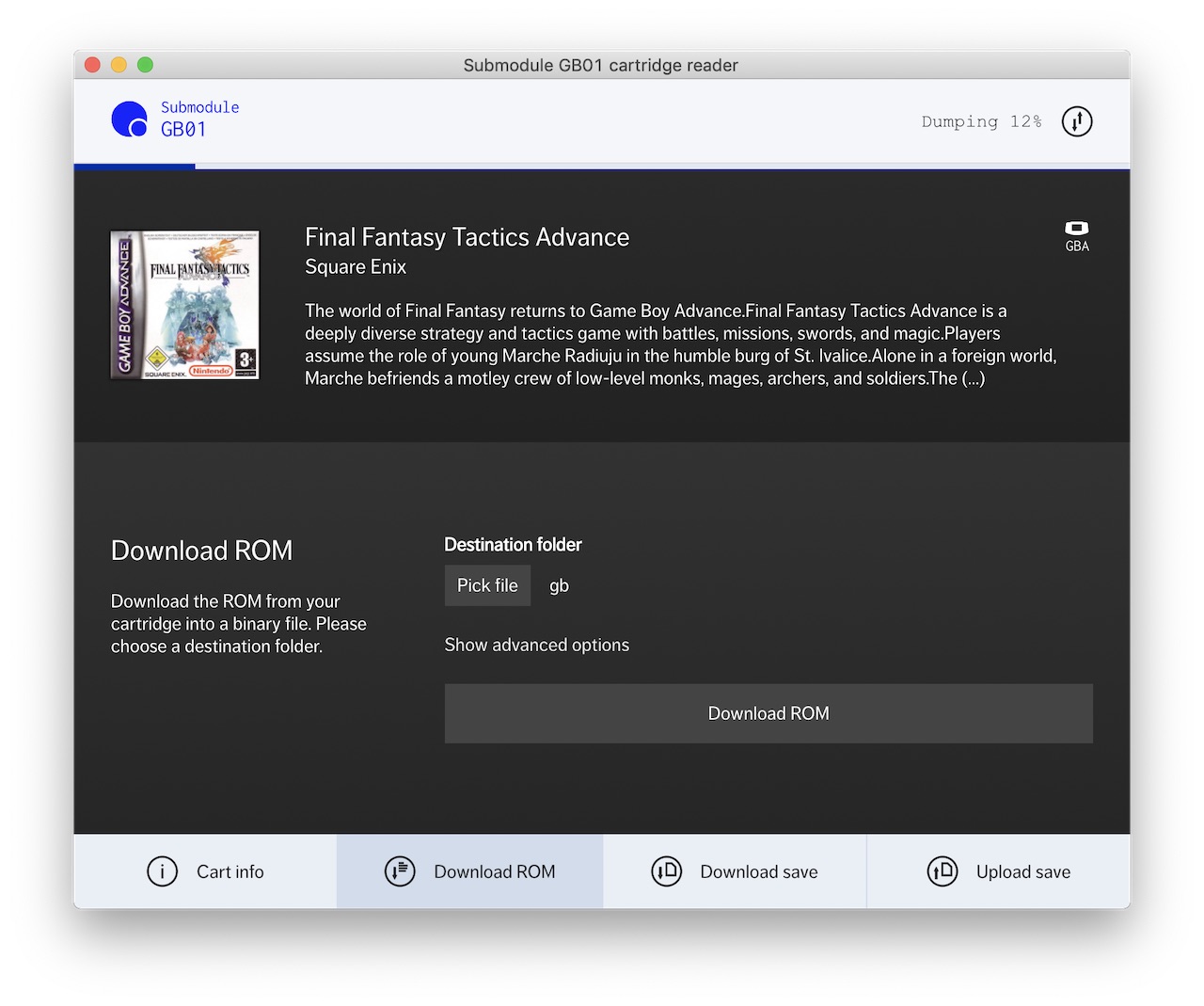This screenshot has height=1006, width=1204.
Task: Click the Submodule GB01 brand text
Action: tap(199, 119)
